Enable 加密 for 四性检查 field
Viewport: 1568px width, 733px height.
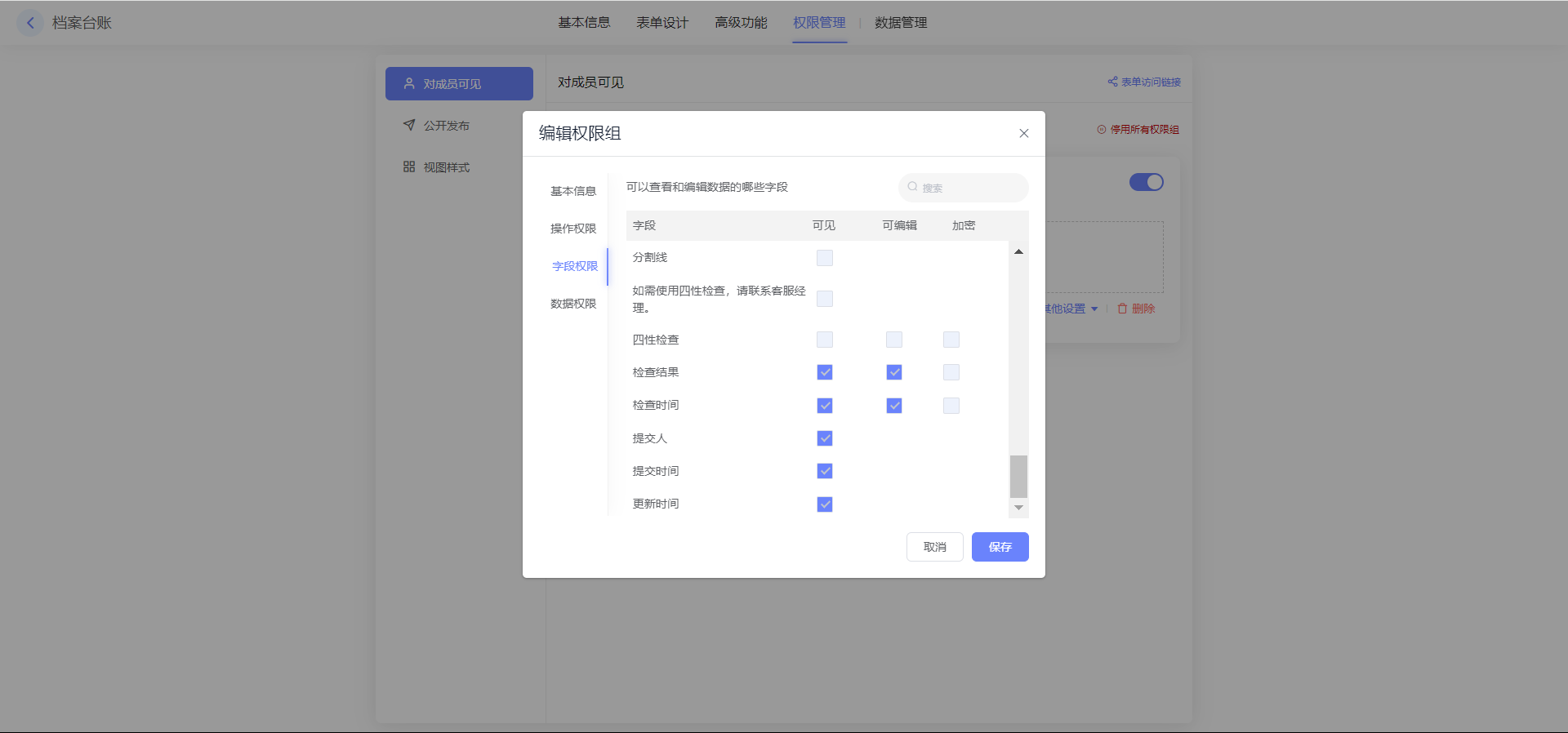(951, 340)
